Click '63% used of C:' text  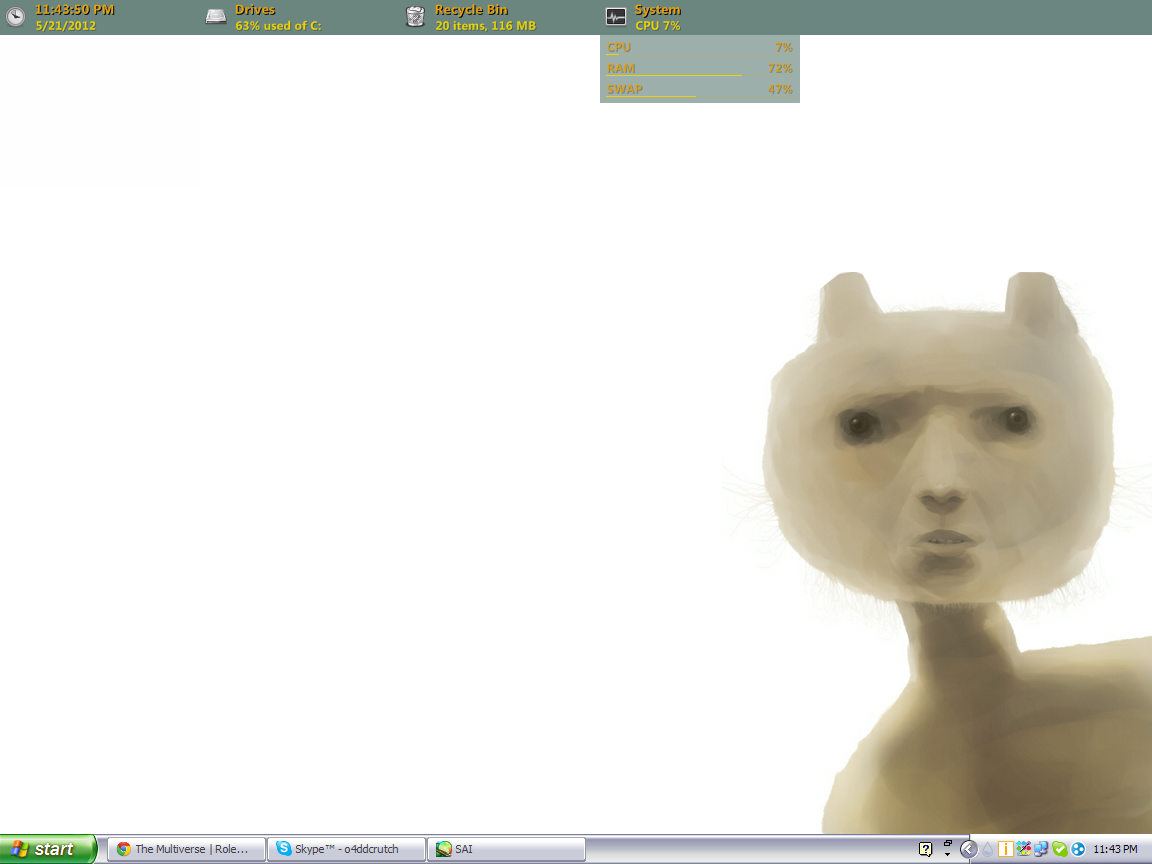(x=278, y=26)
